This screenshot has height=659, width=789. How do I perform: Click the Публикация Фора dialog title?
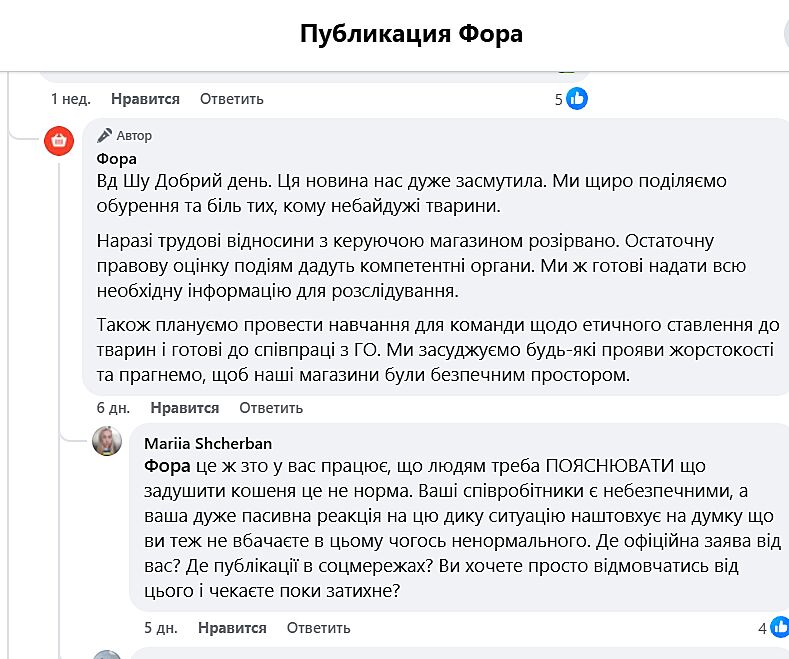click(x=411, y=34)
